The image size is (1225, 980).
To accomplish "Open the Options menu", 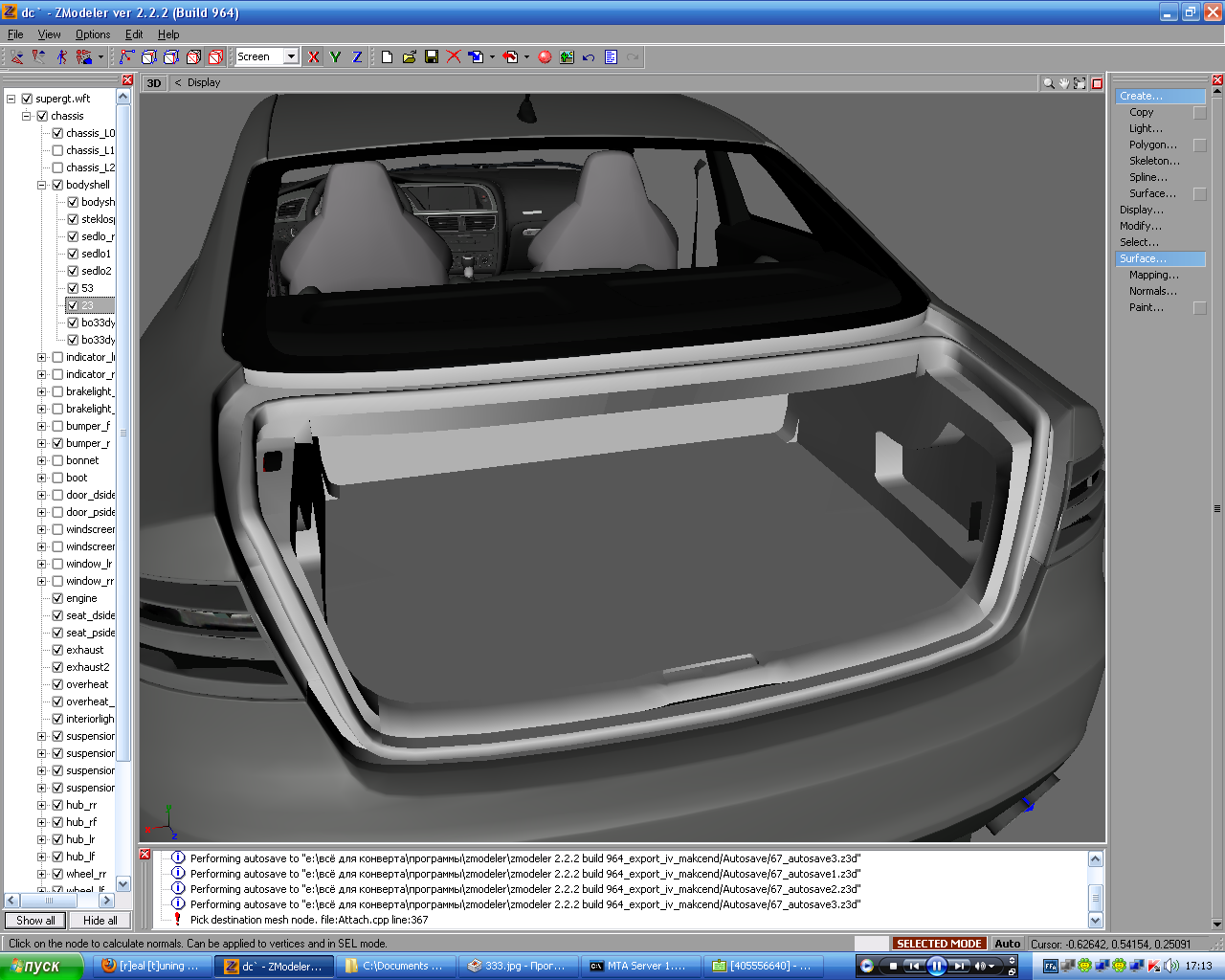I will tap(93, 34).
